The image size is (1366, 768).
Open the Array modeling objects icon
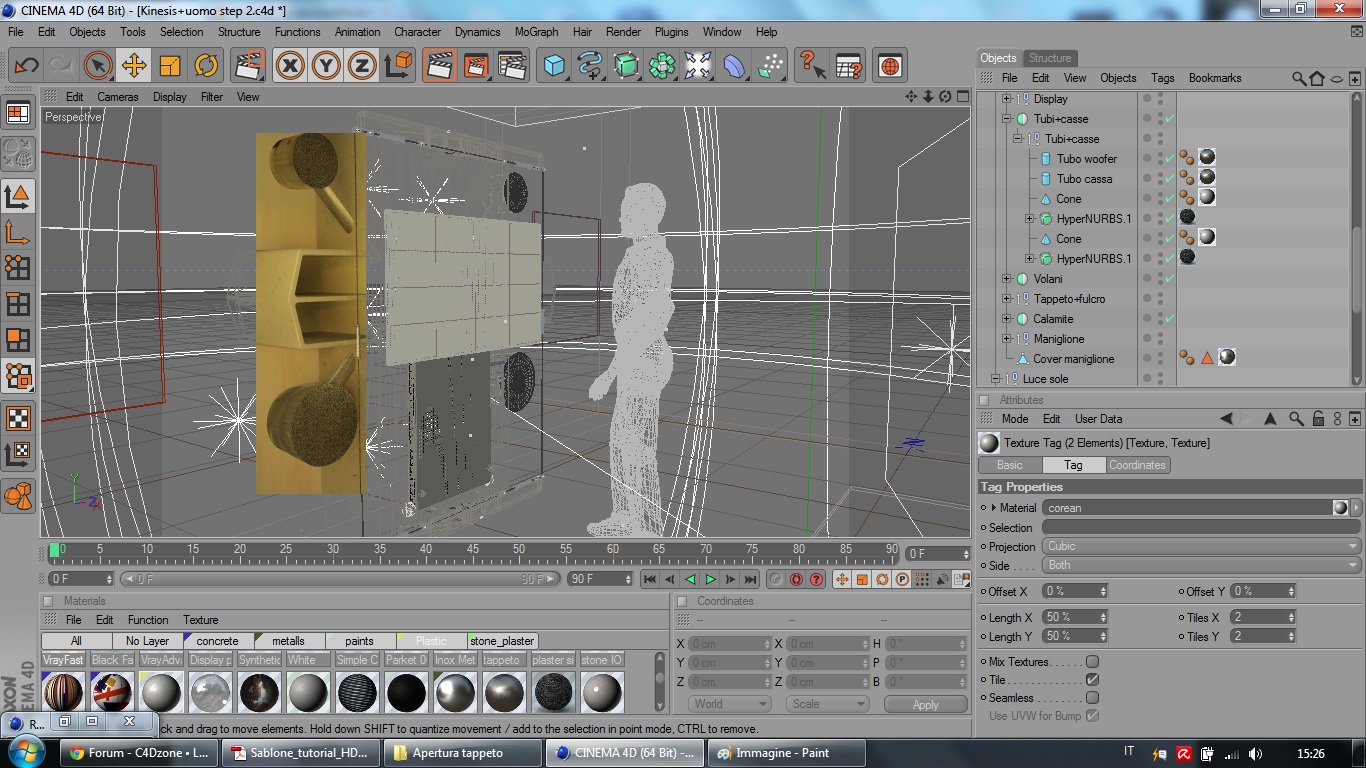662,66
